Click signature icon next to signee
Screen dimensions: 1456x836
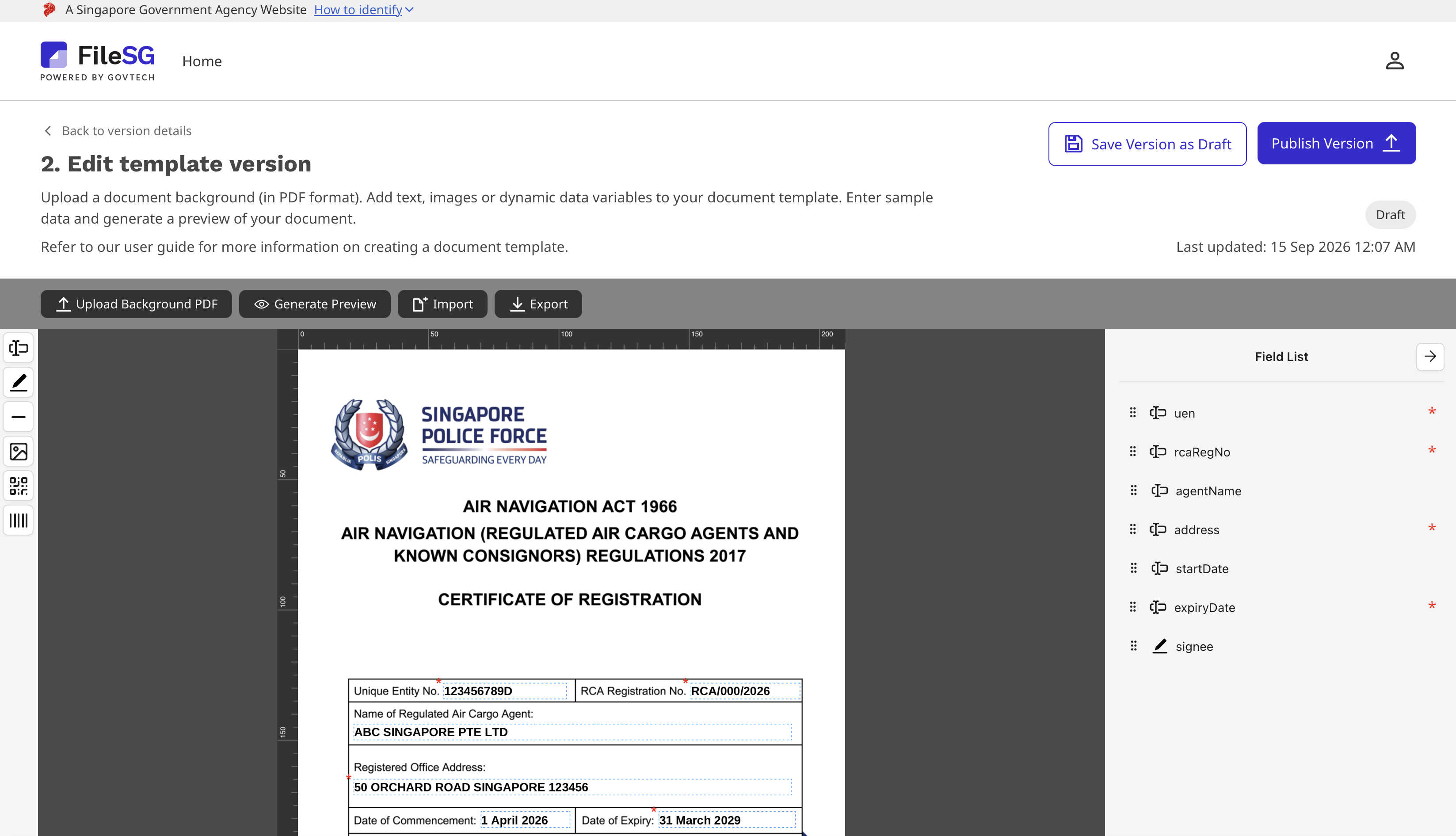pos(1160,646)
